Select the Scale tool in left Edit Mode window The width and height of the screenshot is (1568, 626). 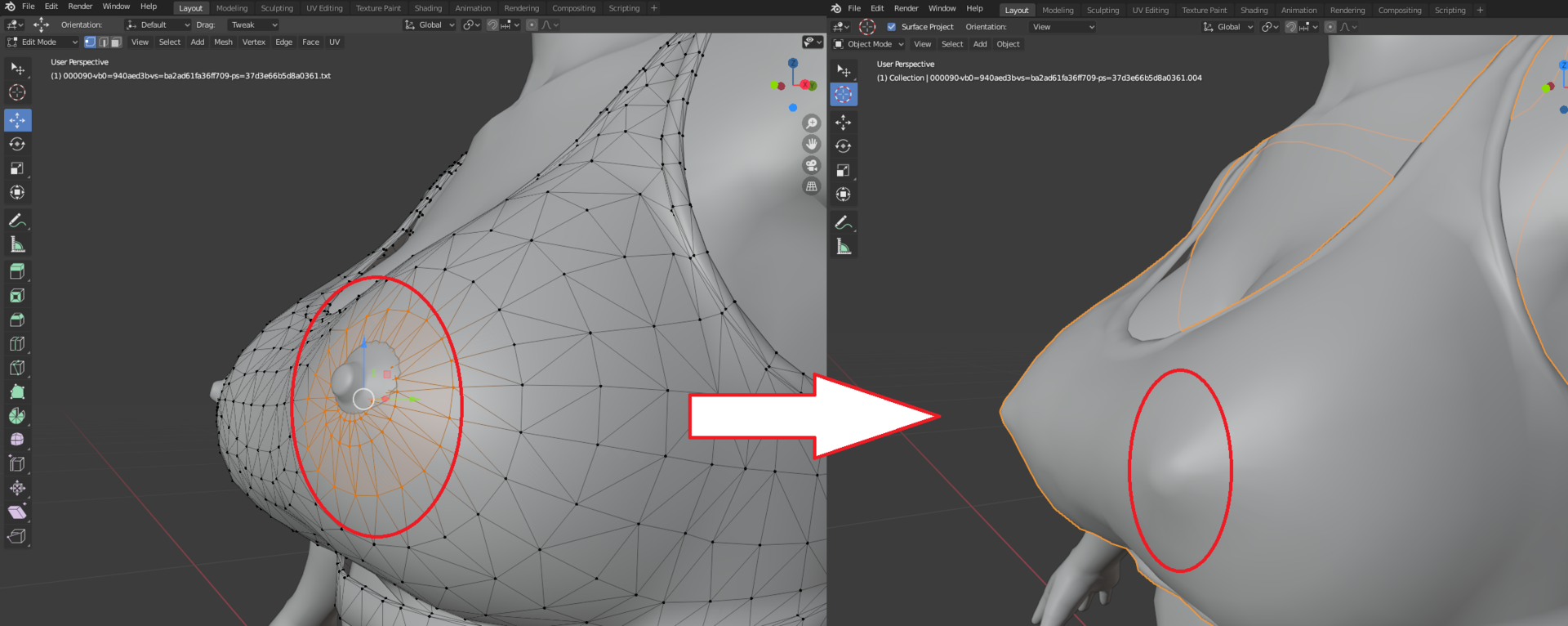[17, 168]
